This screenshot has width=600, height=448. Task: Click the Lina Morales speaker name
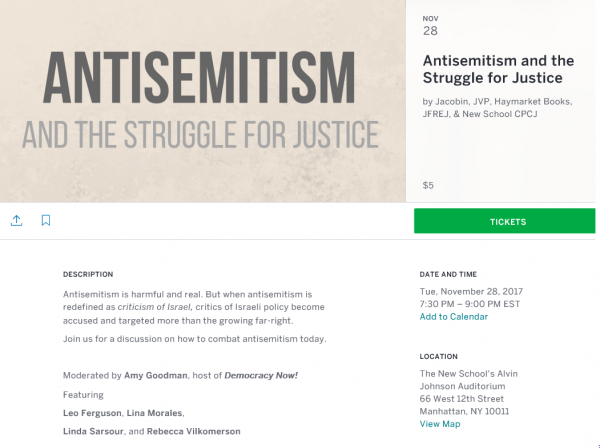tap(155, 413)
